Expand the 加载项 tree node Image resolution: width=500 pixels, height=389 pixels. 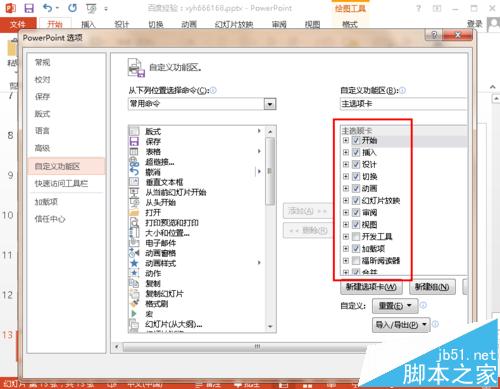coord(346,248)
